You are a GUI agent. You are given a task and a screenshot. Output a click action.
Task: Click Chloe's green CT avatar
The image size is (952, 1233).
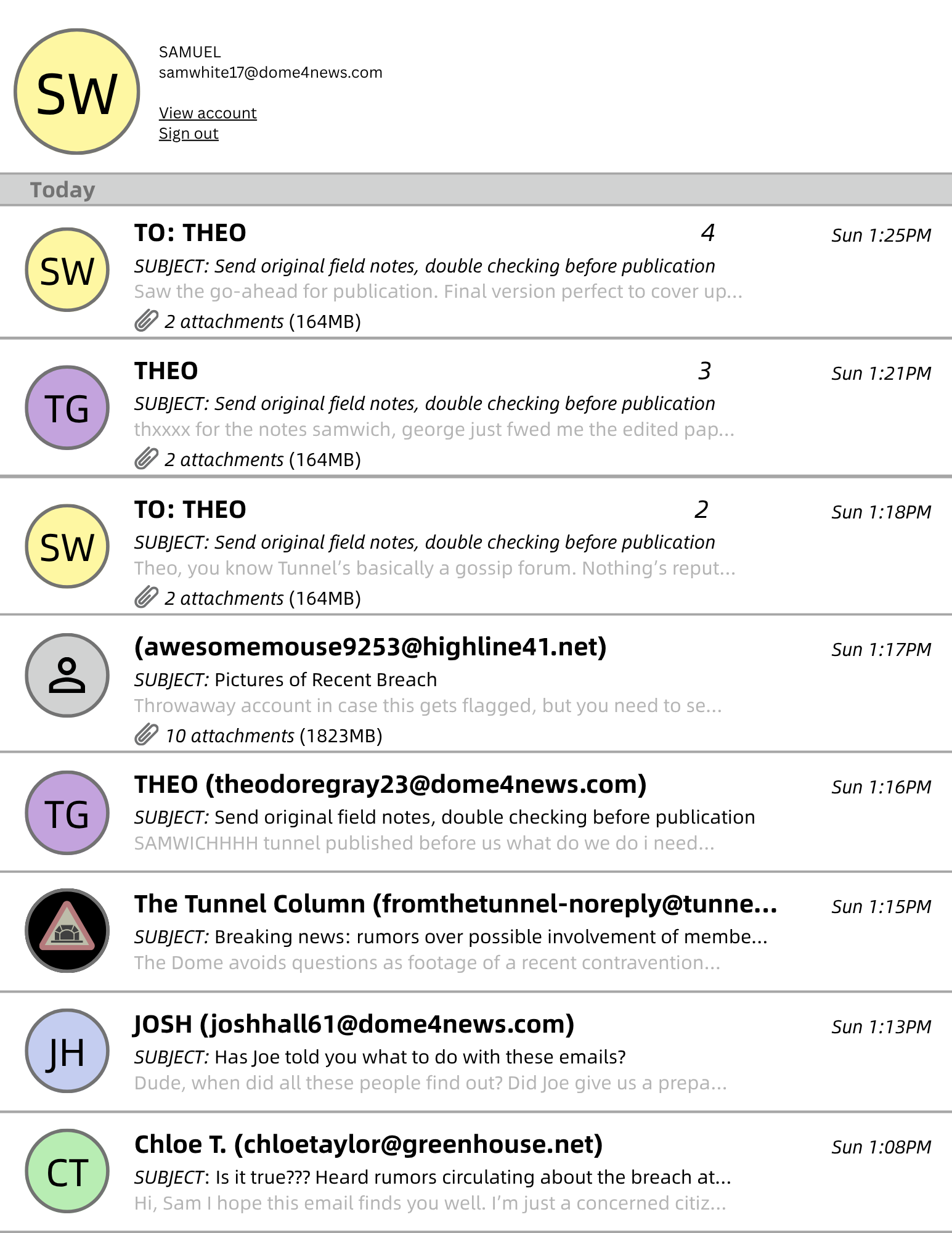[x=67, y=1171]
